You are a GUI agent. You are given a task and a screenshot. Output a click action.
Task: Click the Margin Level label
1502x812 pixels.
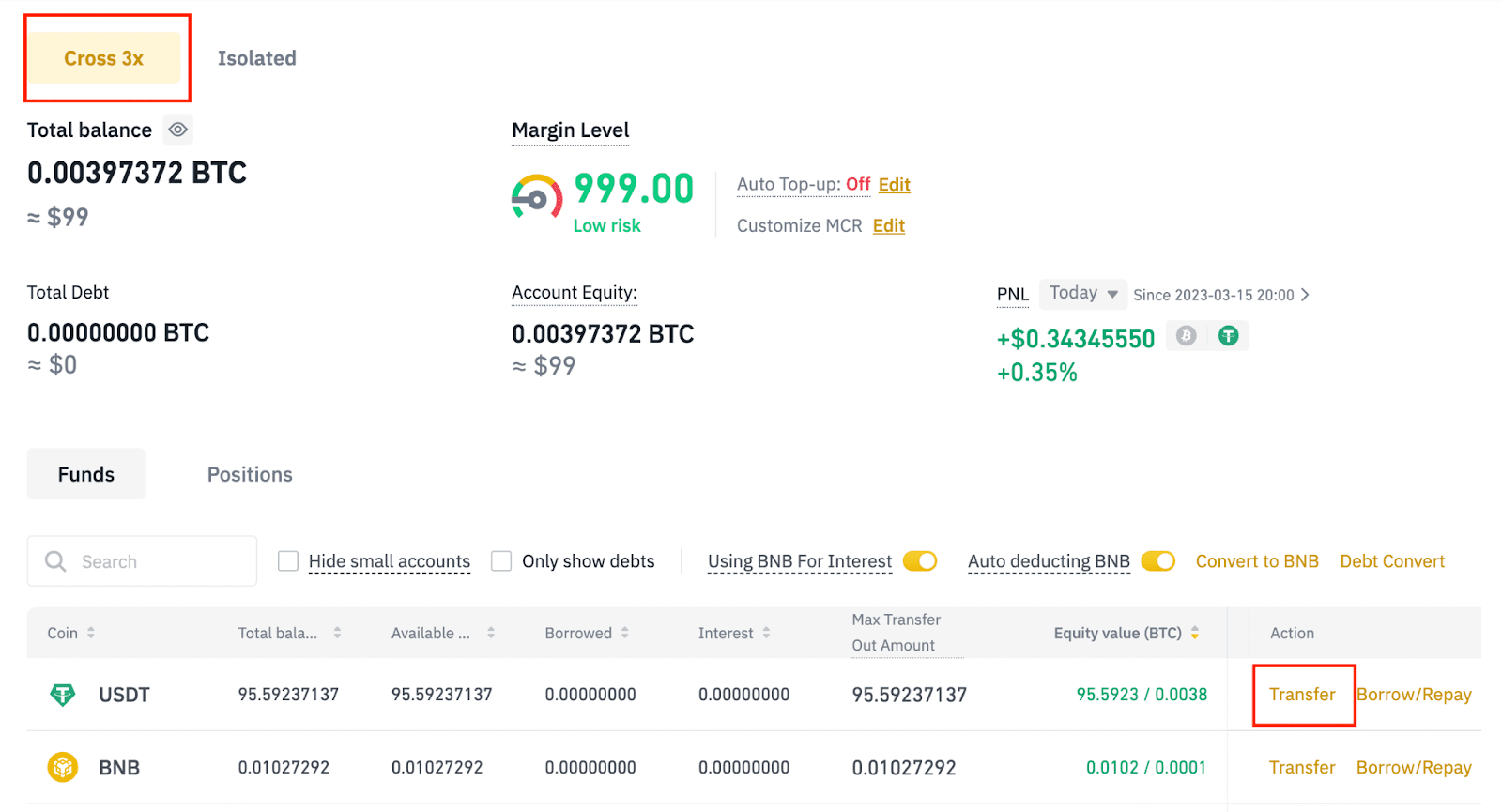coord(571,130)
